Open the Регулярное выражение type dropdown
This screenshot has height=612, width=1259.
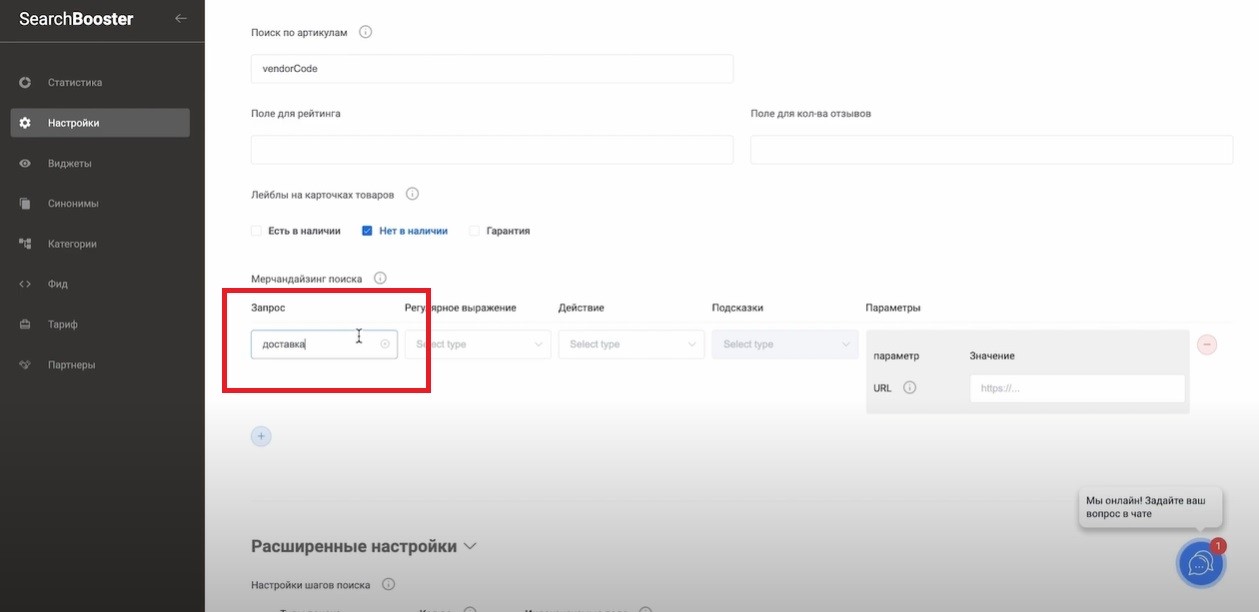(478, 344)
